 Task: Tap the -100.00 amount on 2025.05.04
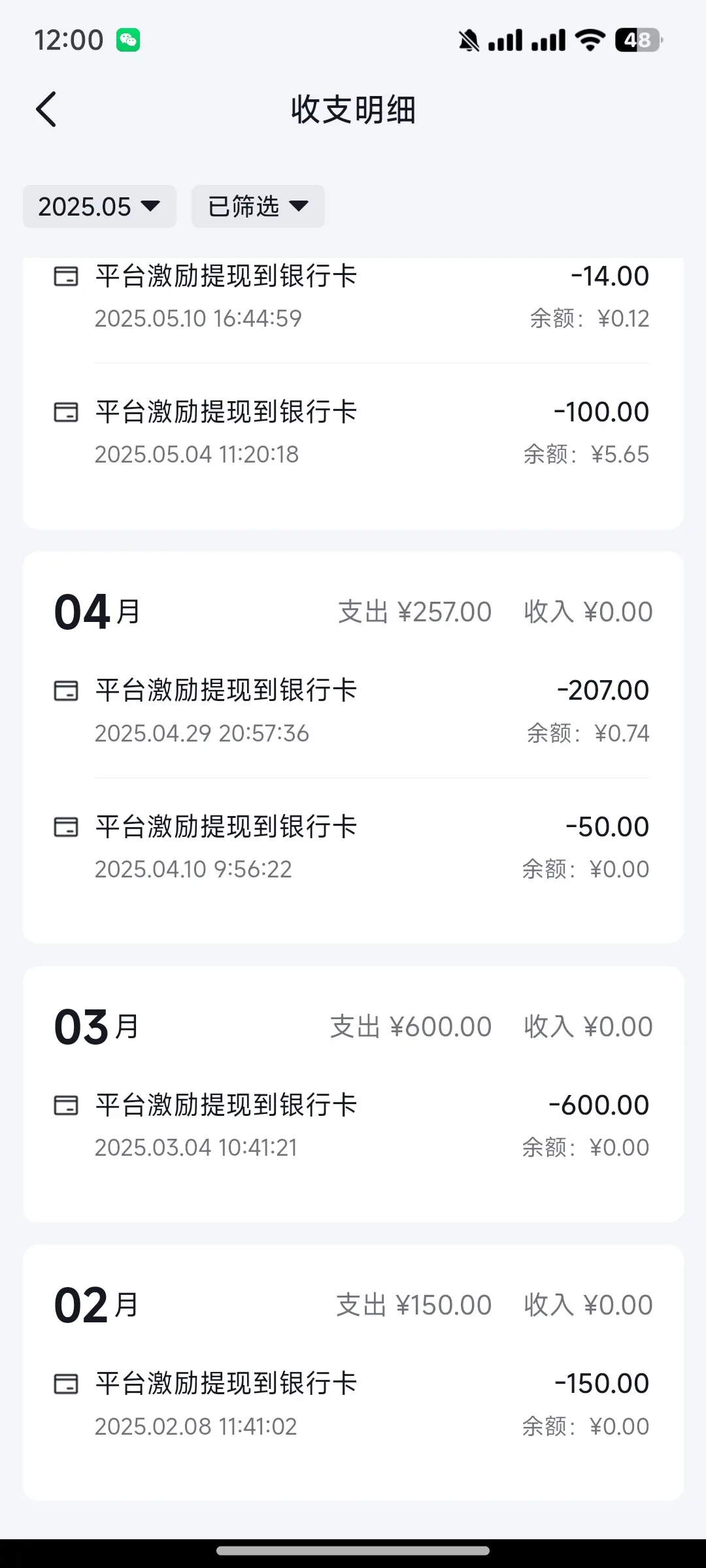click(x=601, y=412)
